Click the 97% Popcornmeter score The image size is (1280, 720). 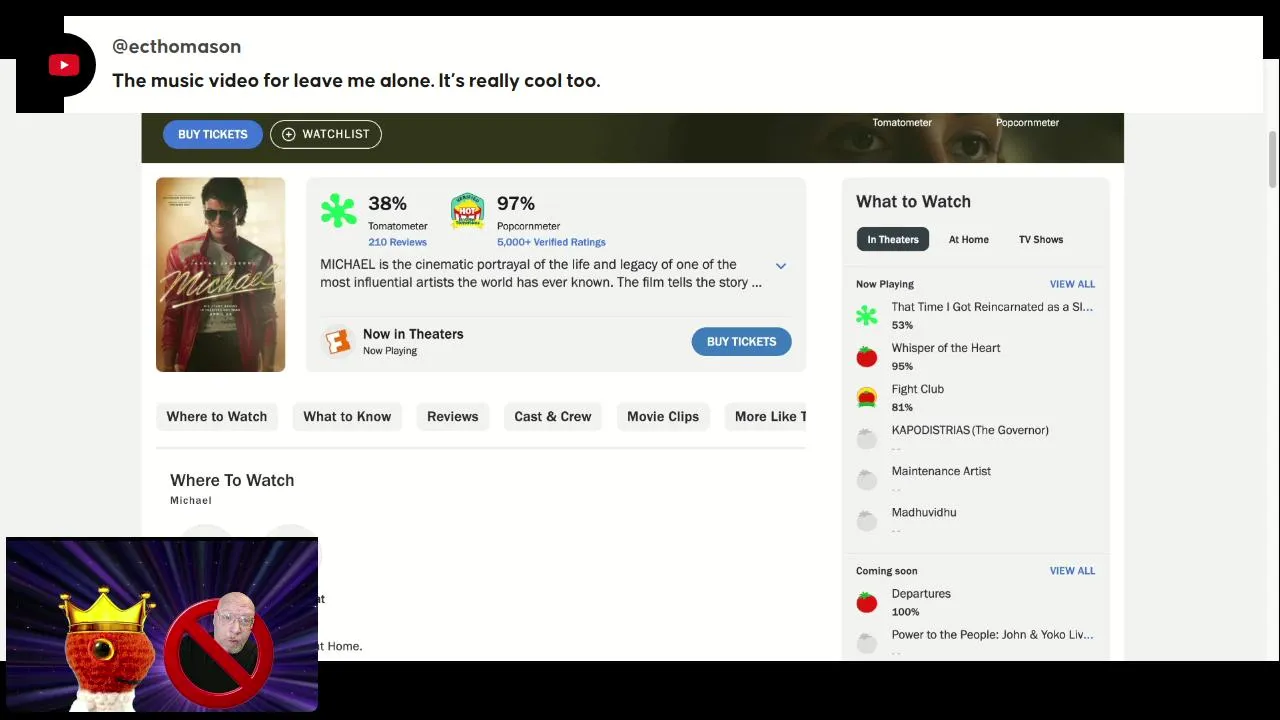coord(516,203)
